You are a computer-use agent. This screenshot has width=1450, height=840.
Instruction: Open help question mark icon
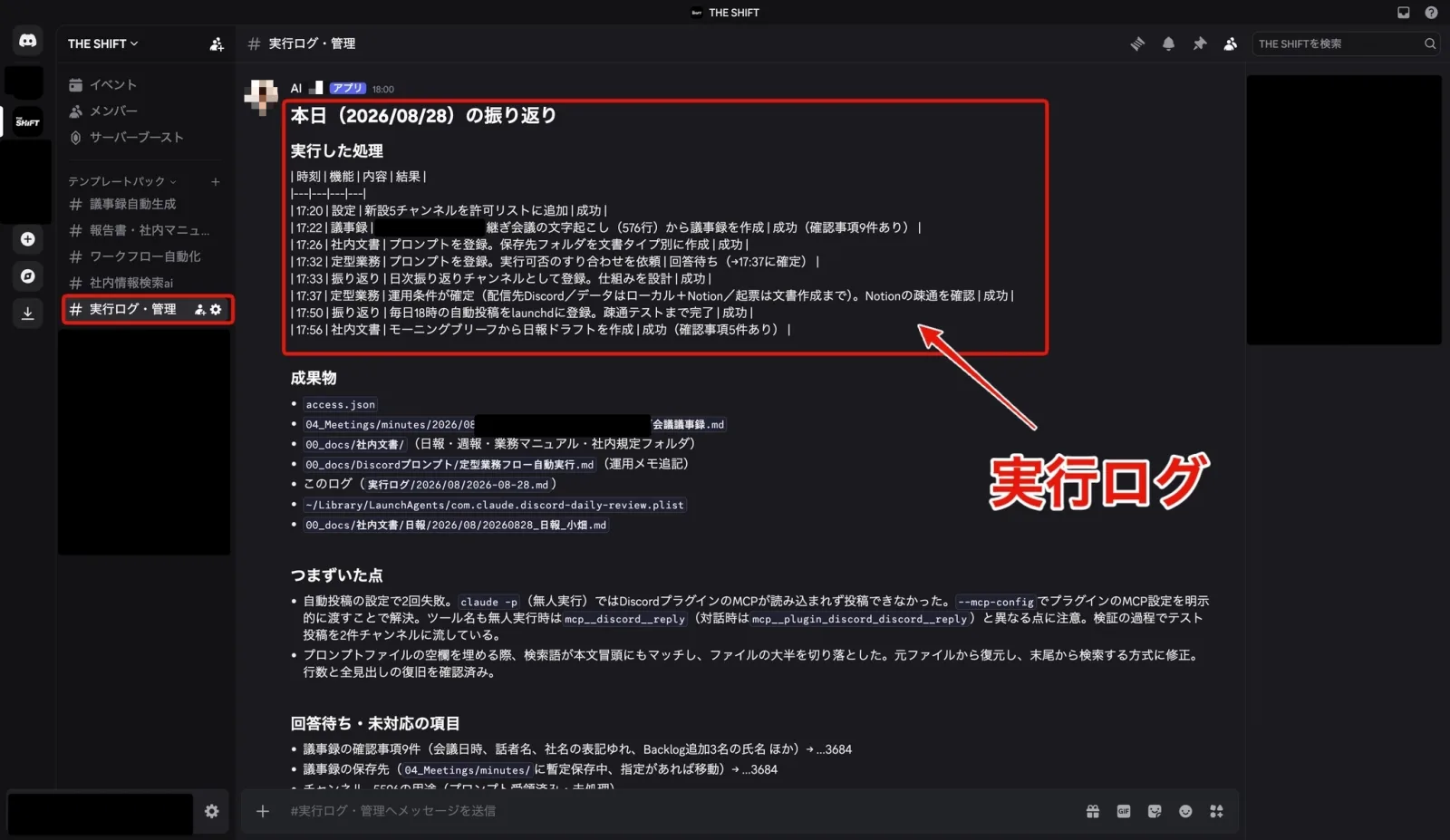point(1431,13)
